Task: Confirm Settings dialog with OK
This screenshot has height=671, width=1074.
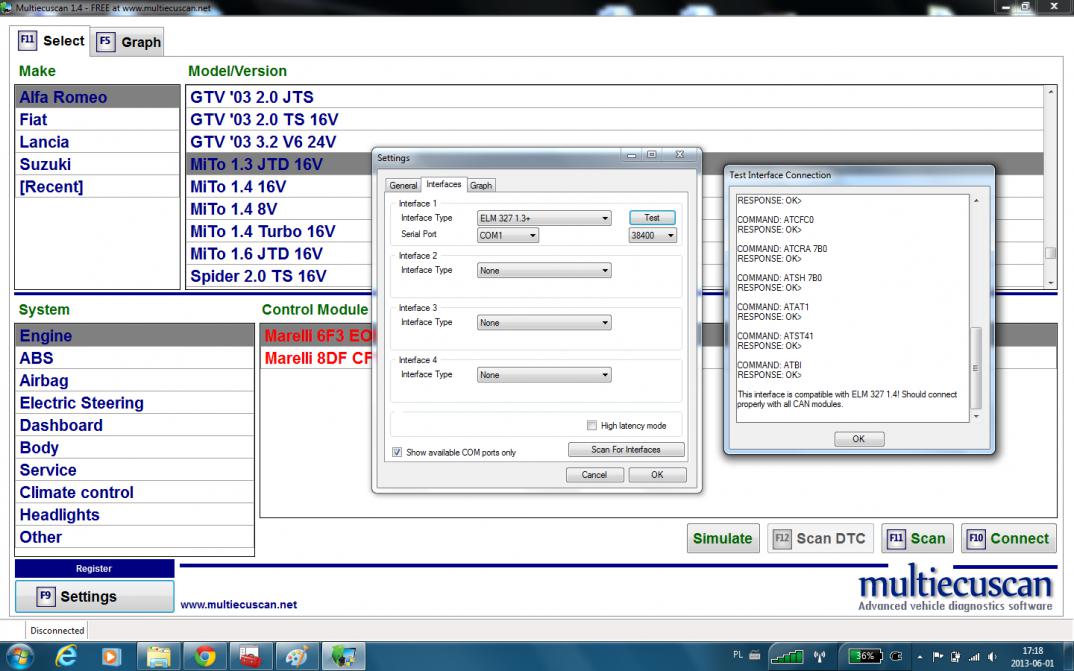Action: (x=657, y=474)
